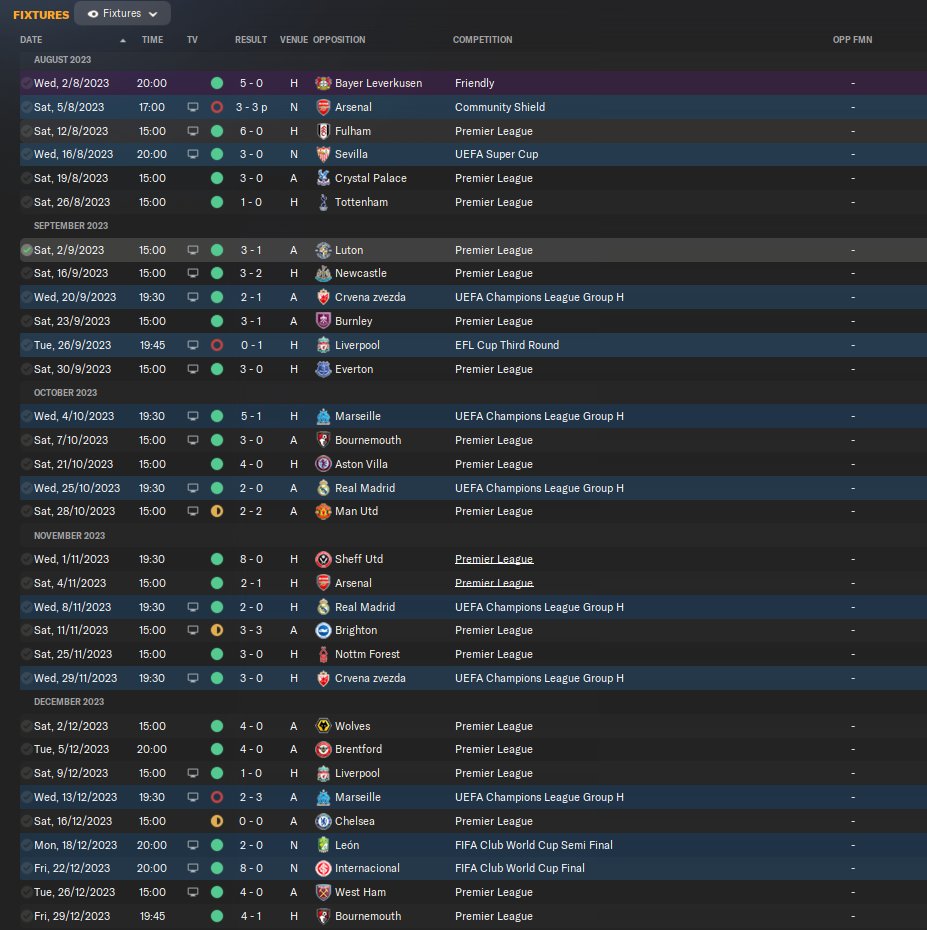Toggle the checkmark on the West Ham row
The height and width of the screenshot is (930, 927).
click(x=26, y=892)
